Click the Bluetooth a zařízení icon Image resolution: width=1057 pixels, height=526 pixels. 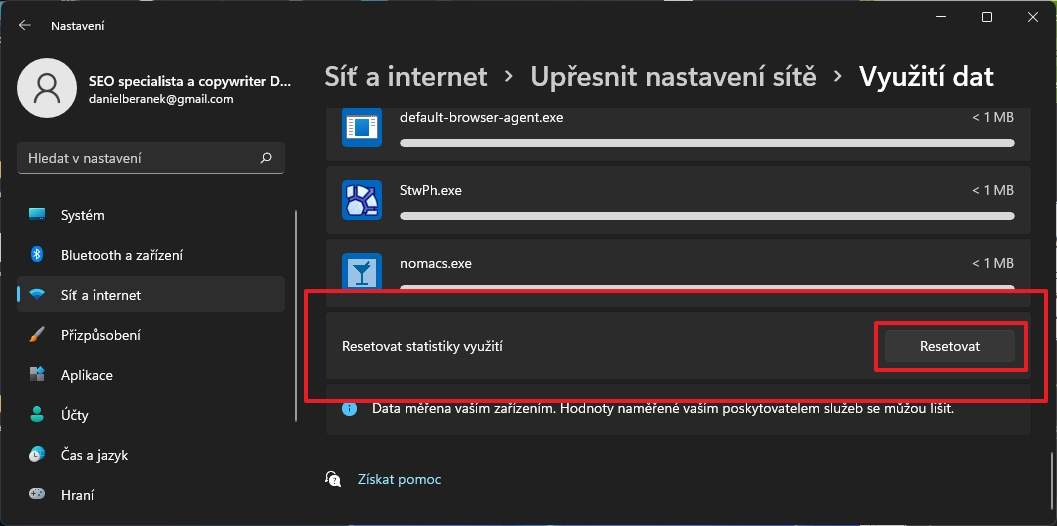(37, 255)
